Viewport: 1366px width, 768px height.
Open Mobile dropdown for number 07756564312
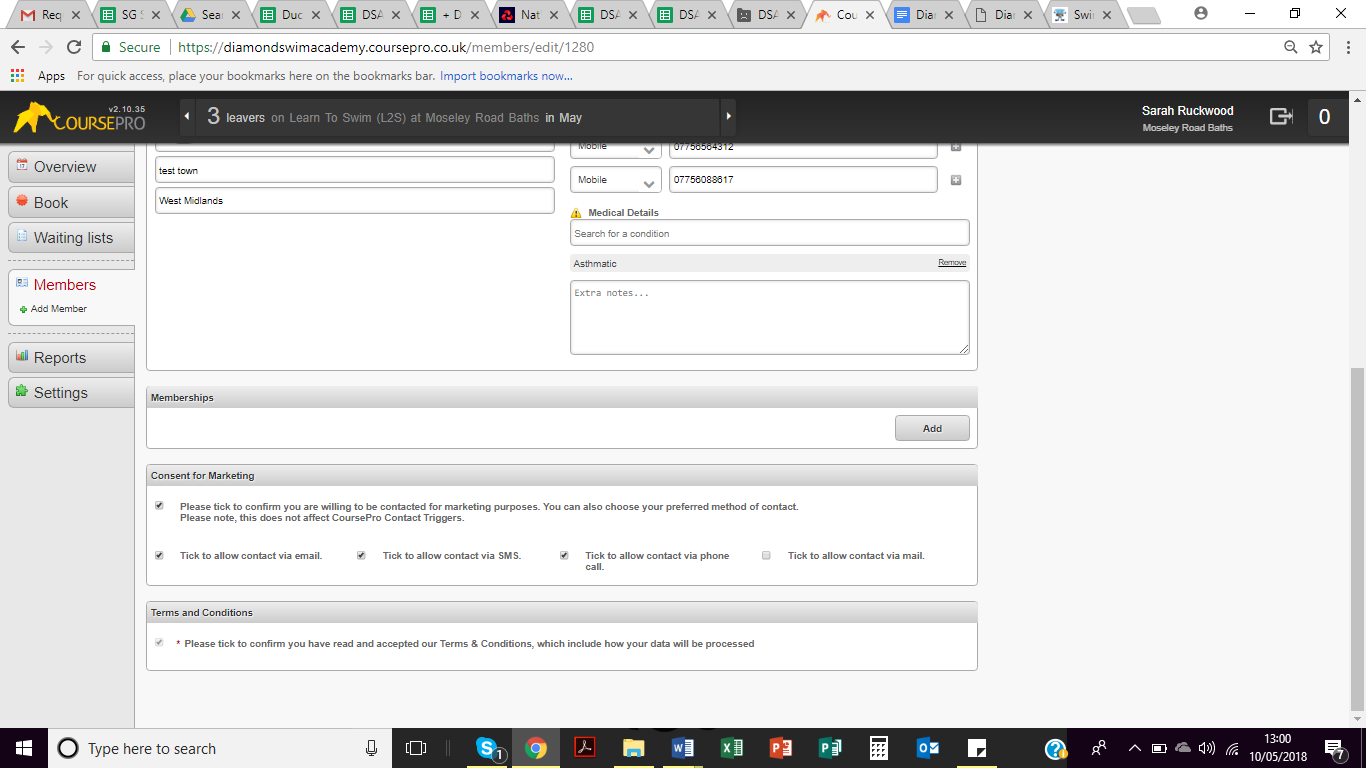click(616, 148)
